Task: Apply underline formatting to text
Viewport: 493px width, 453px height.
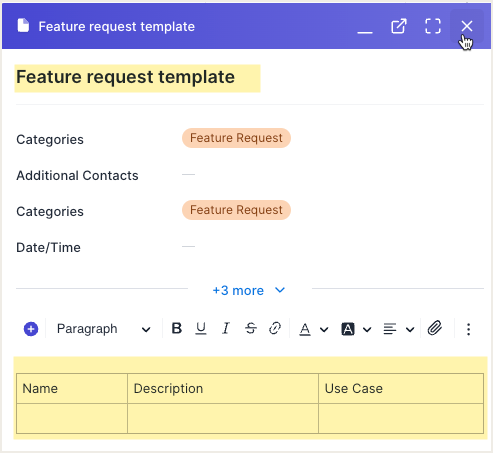Action: 201,329
